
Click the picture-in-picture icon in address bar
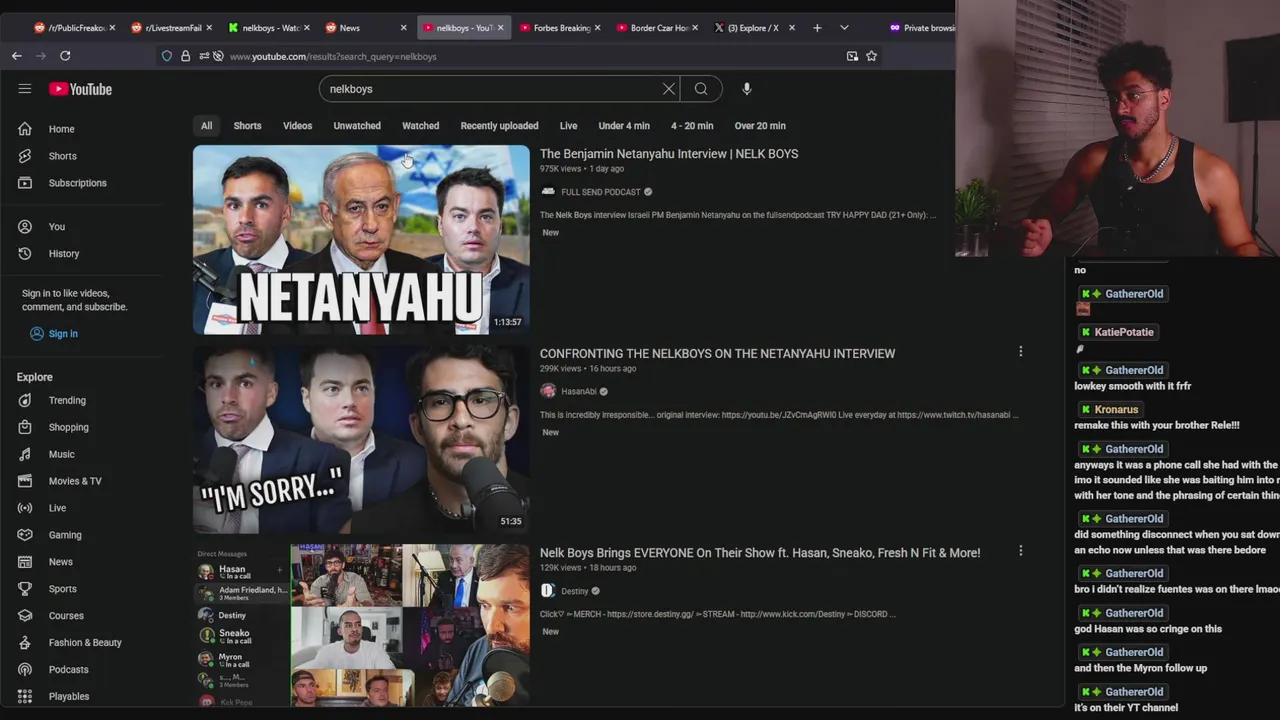852,56
